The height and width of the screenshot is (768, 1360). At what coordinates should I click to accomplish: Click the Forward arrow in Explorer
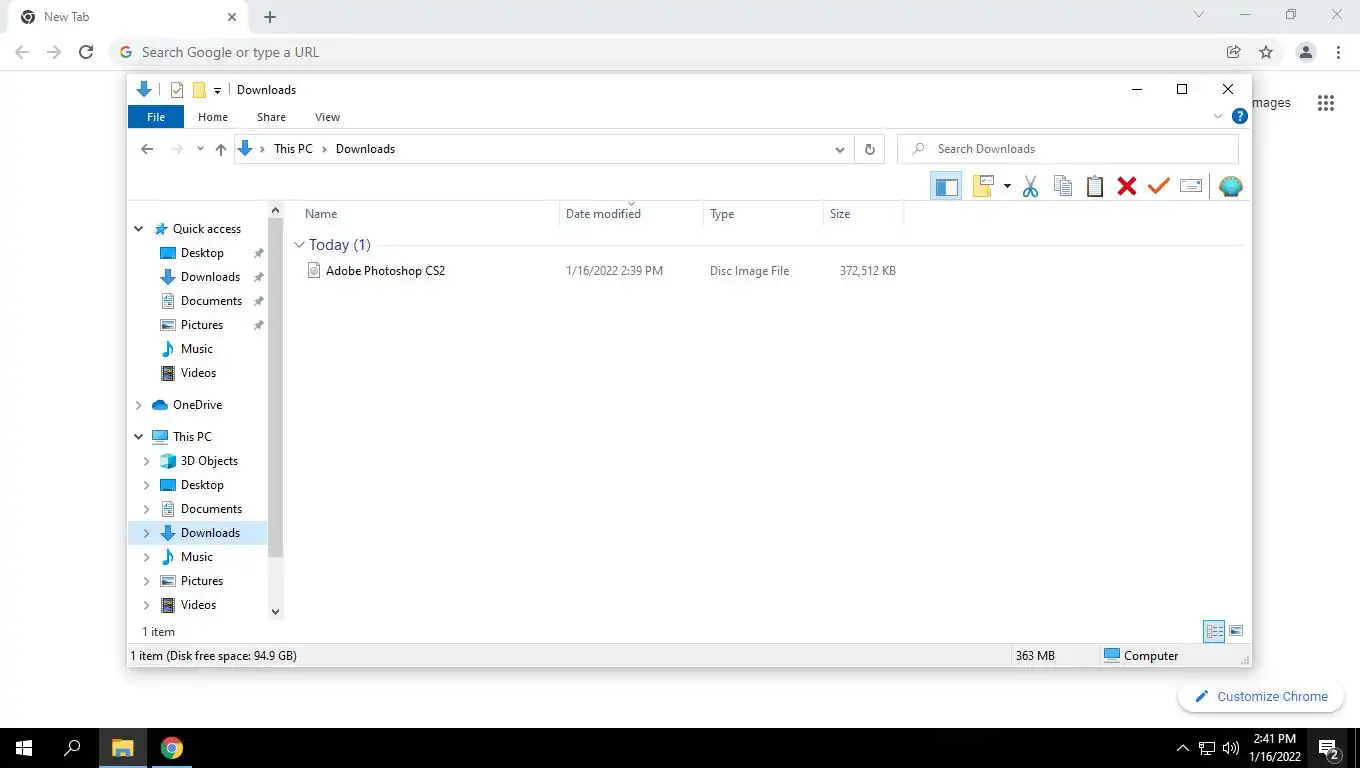177,149
